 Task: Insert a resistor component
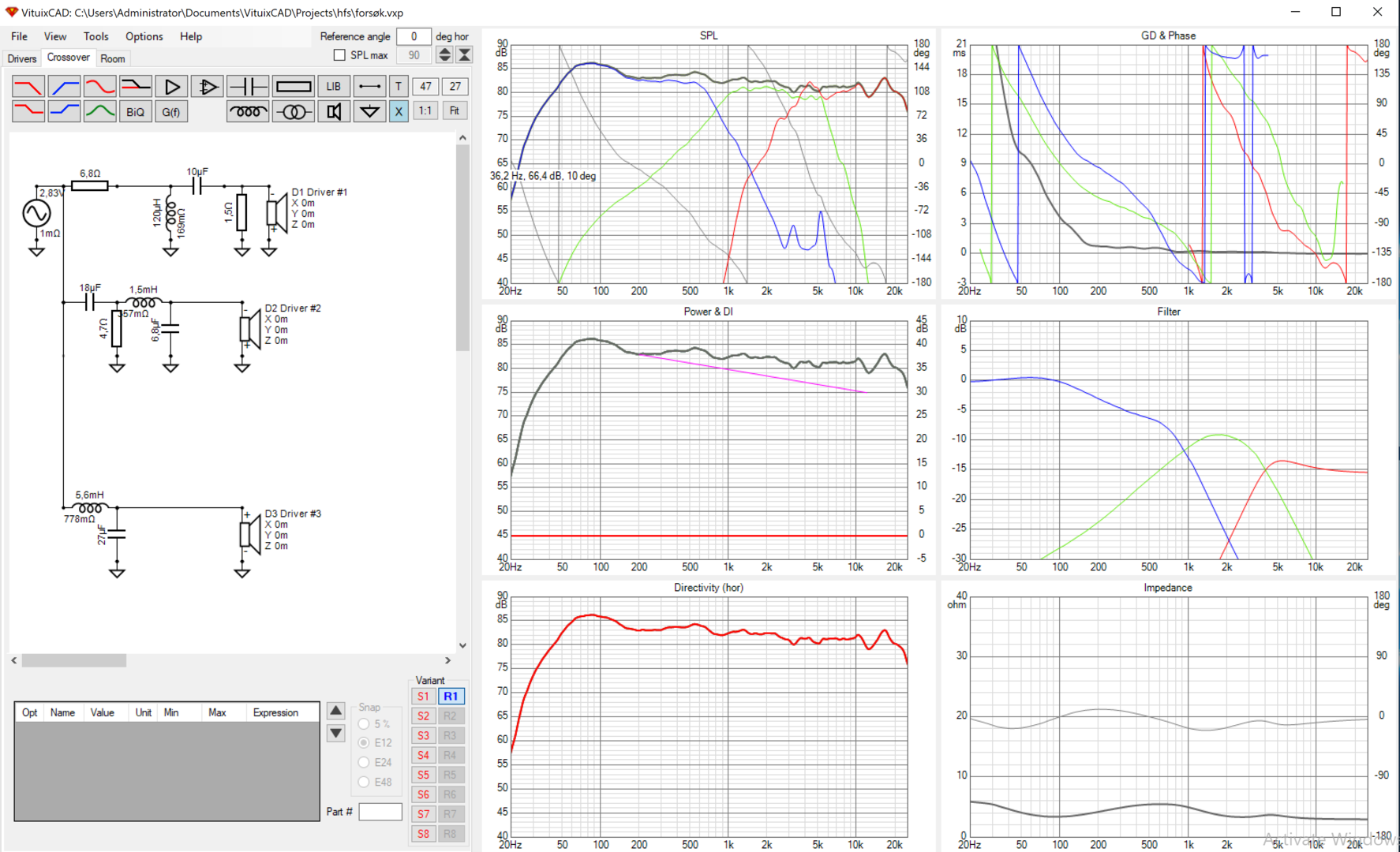click(294, 87)
